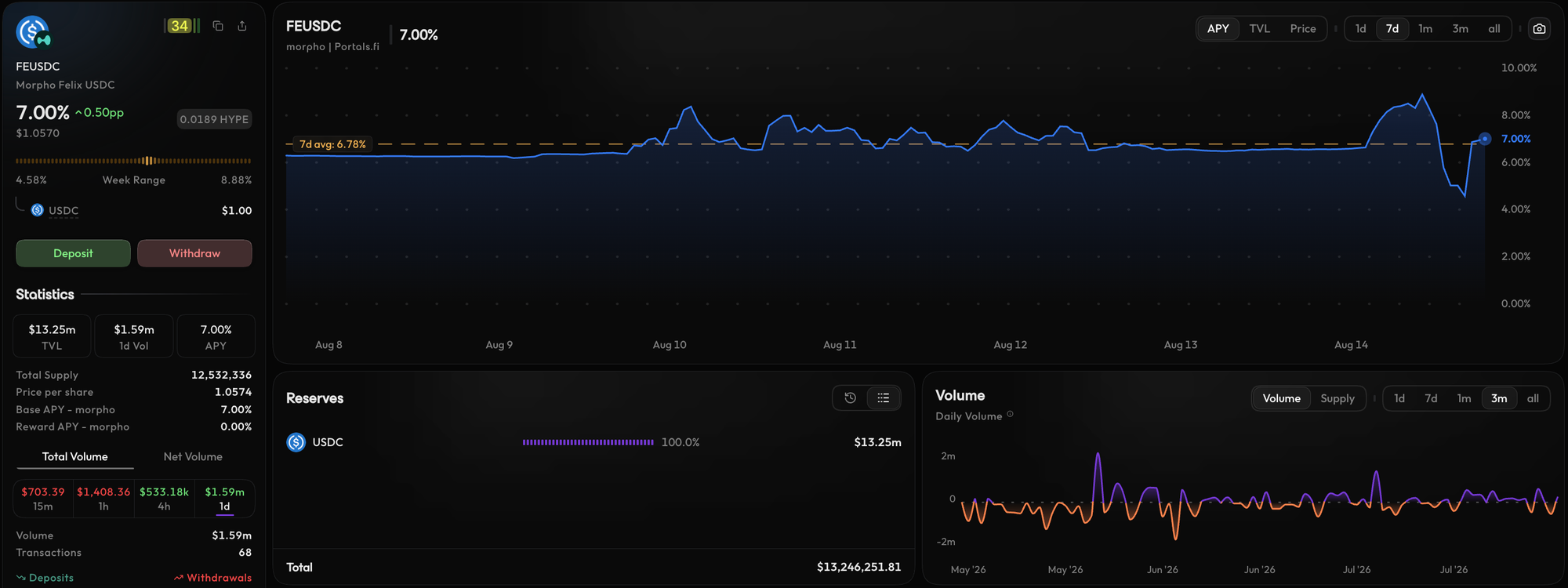Switch to the Net Volume tab
Viewport: 1568px width, 588px height.
pyautogui.click(x=193, y=456)
